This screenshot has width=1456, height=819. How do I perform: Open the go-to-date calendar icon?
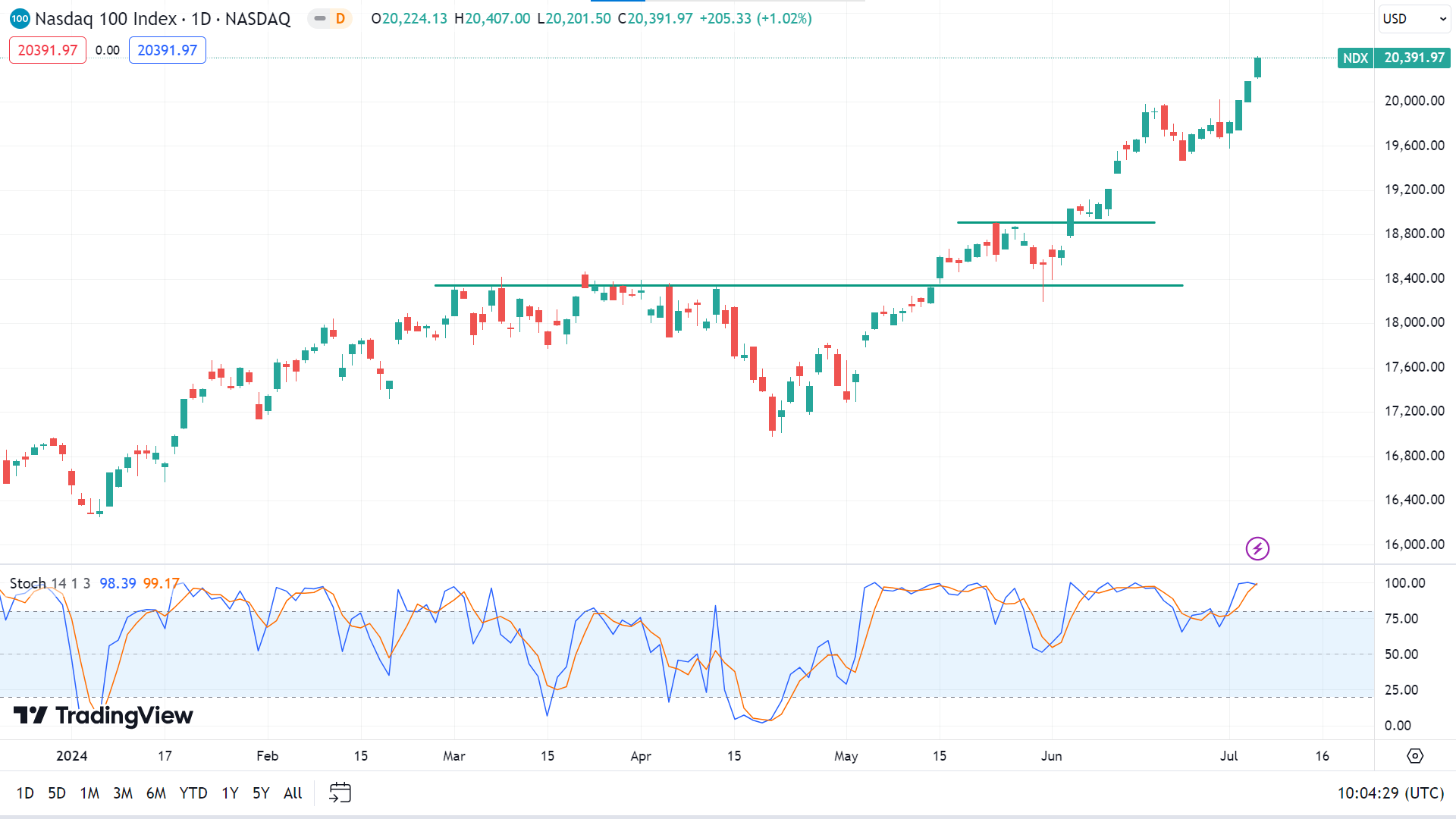[340, 793]
